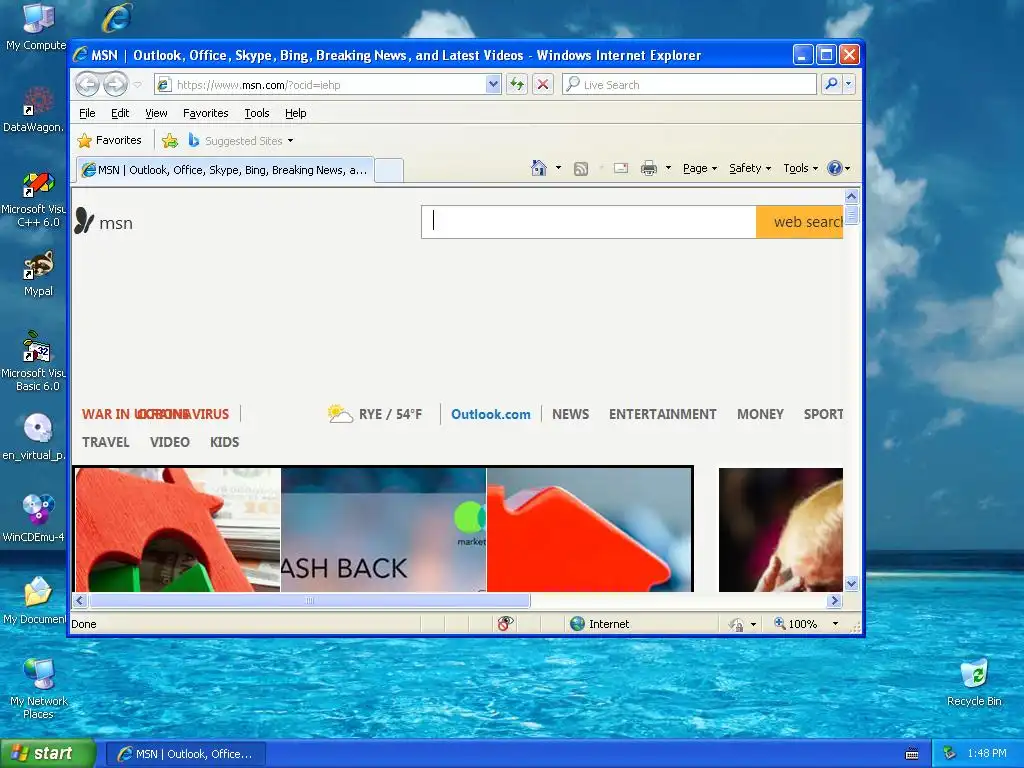Click the Live Search magnifier button
The width and height of the screenshot is (1024, 768).
831,84
